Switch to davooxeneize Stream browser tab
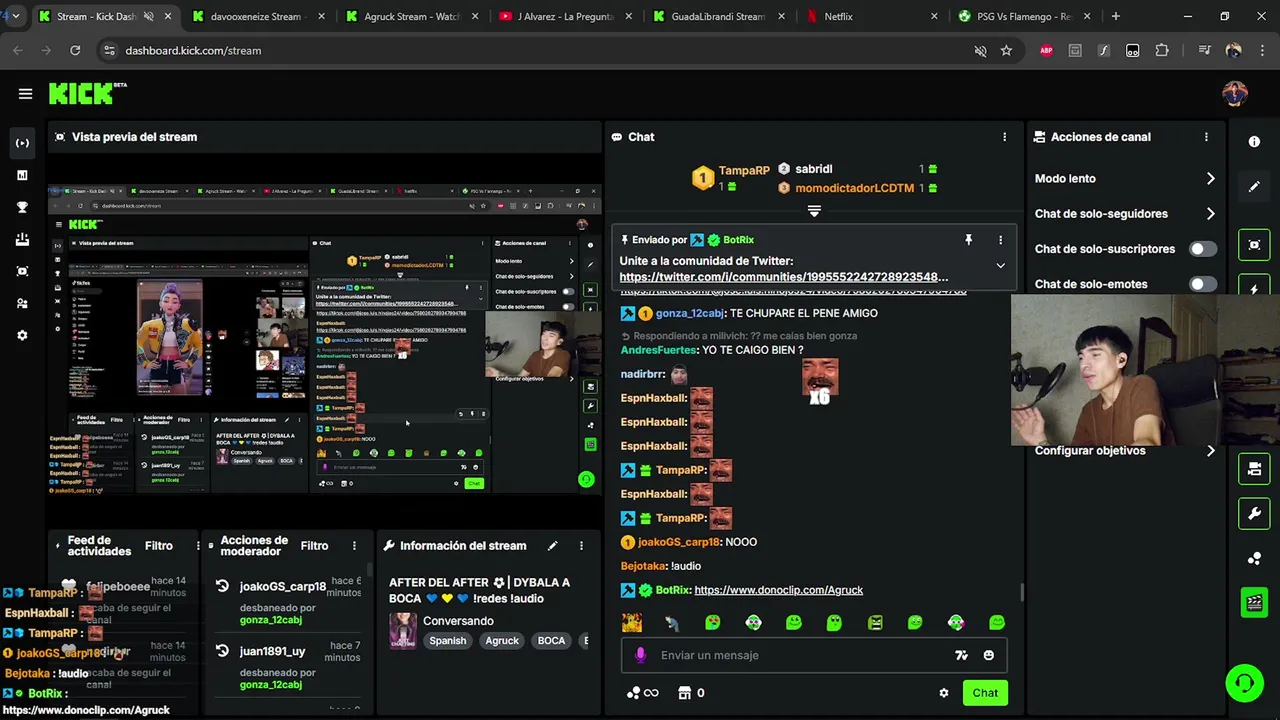 [256, 16]
